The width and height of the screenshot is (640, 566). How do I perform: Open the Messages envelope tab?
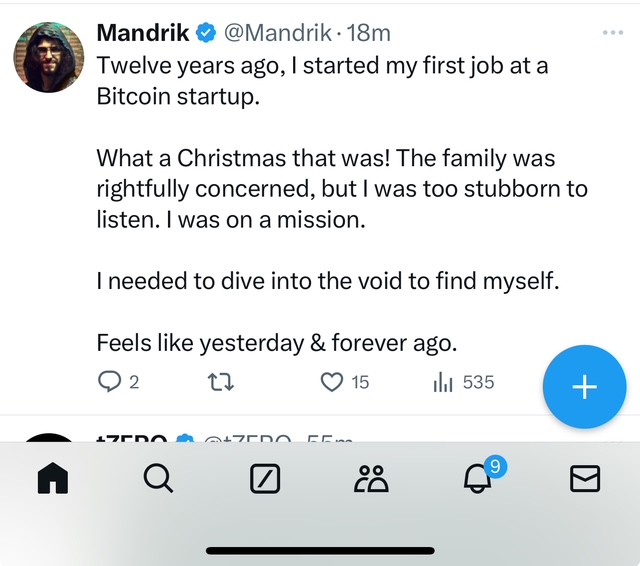[585, 480]
